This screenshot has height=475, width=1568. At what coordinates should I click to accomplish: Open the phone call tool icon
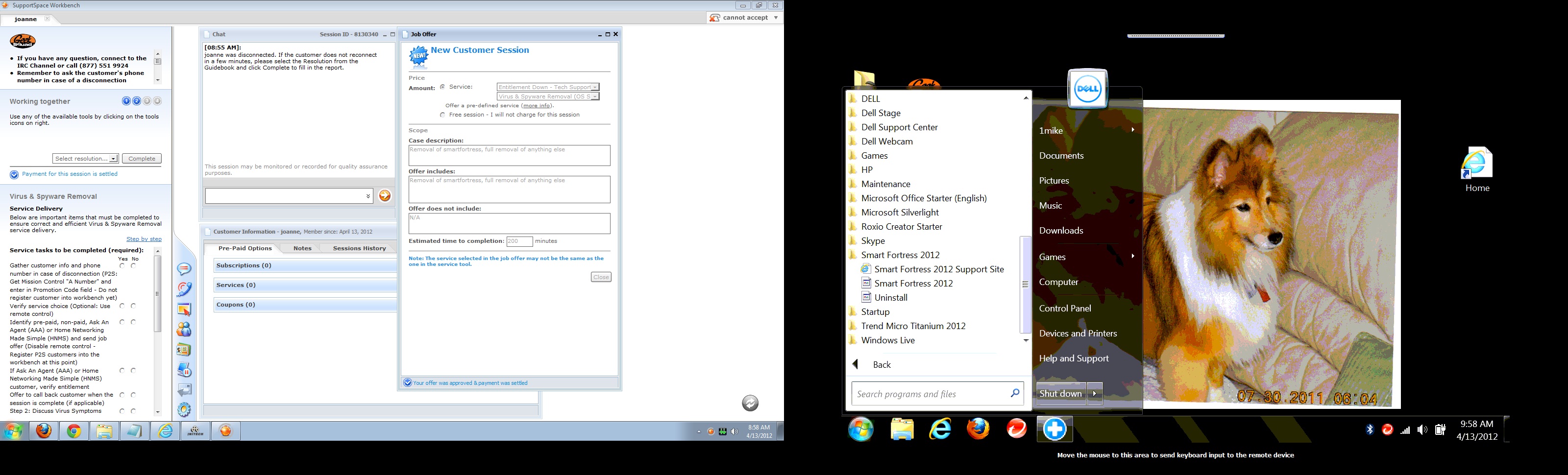click(184, 289)
